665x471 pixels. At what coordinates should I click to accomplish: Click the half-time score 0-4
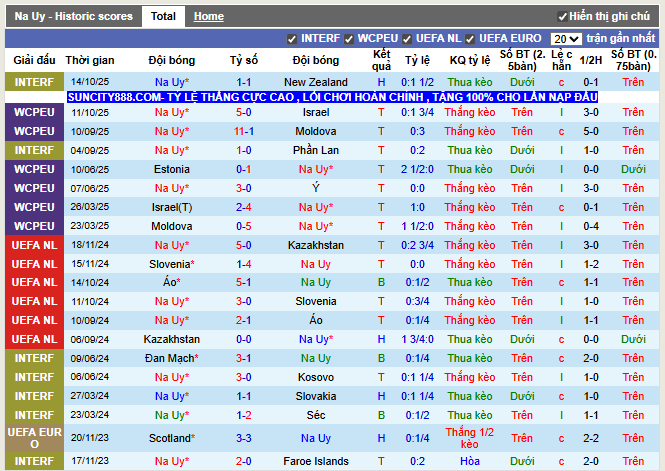[591, 226]
